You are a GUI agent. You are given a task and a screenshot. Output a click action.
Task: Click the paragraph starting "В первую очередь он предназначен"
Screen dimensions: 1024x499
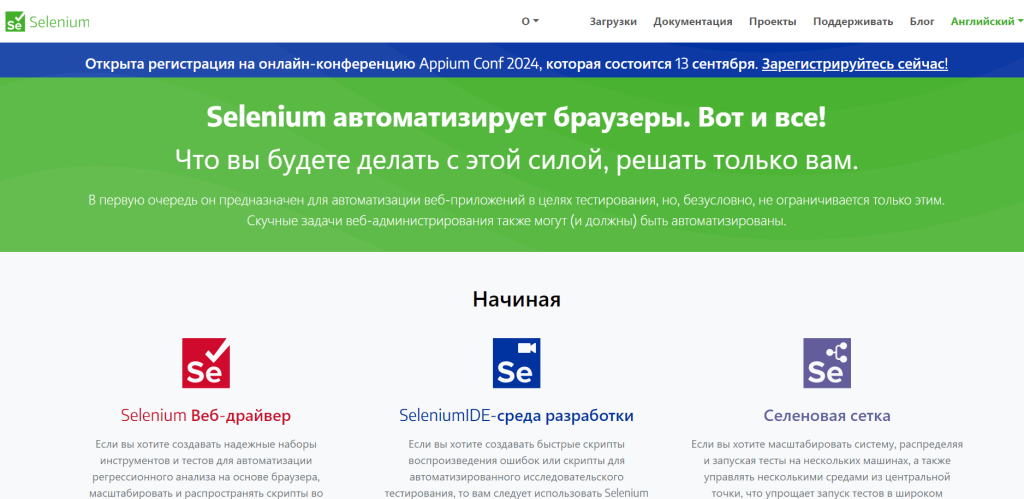517,199
